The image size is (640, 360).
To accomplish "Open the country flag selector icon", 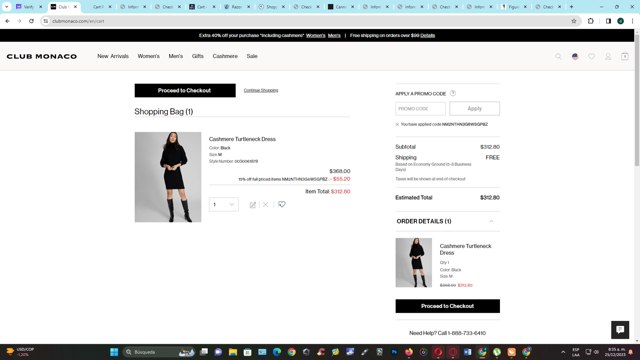I will (575, 56).
